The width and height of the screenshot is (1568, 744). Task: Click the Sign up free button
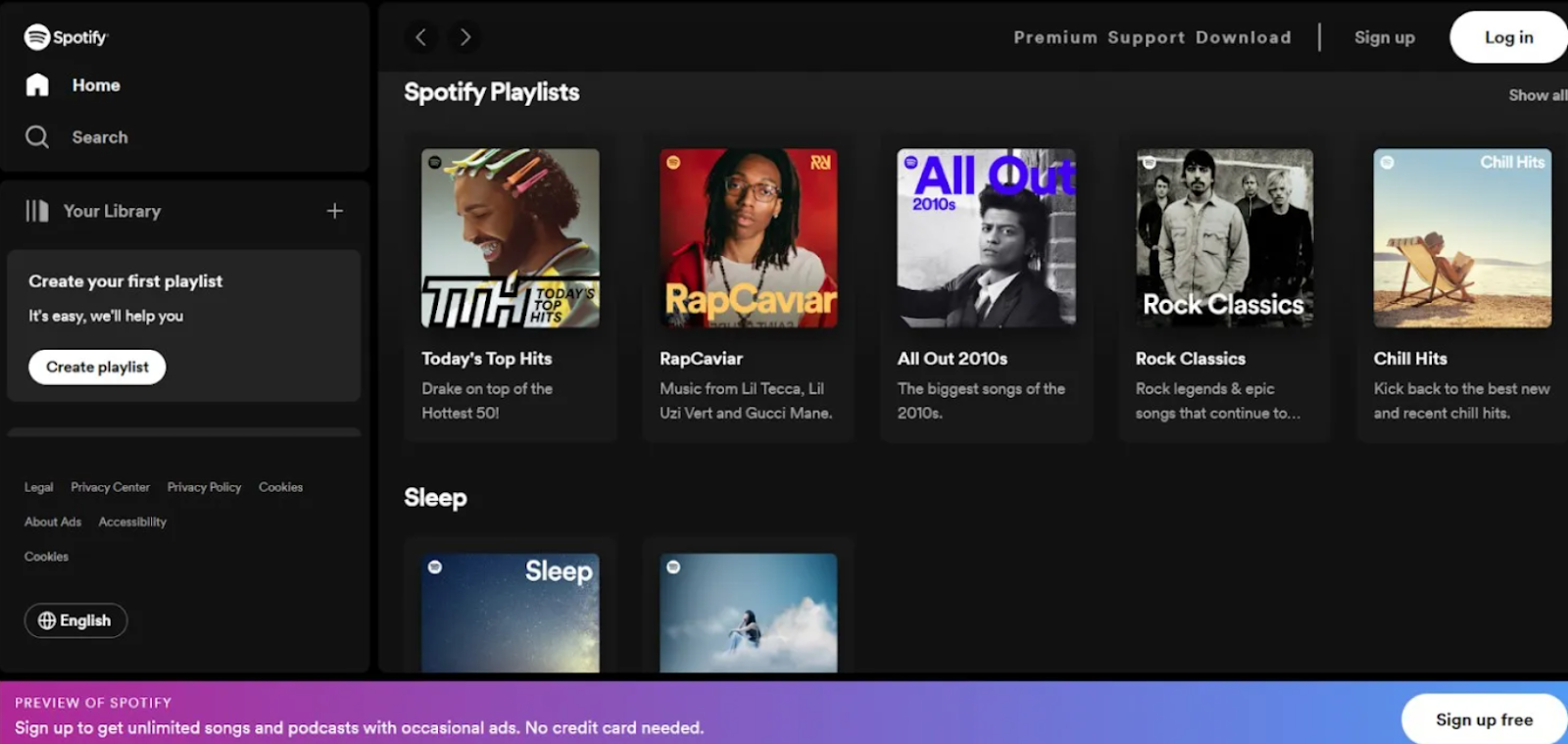[x=1484, y=719]
